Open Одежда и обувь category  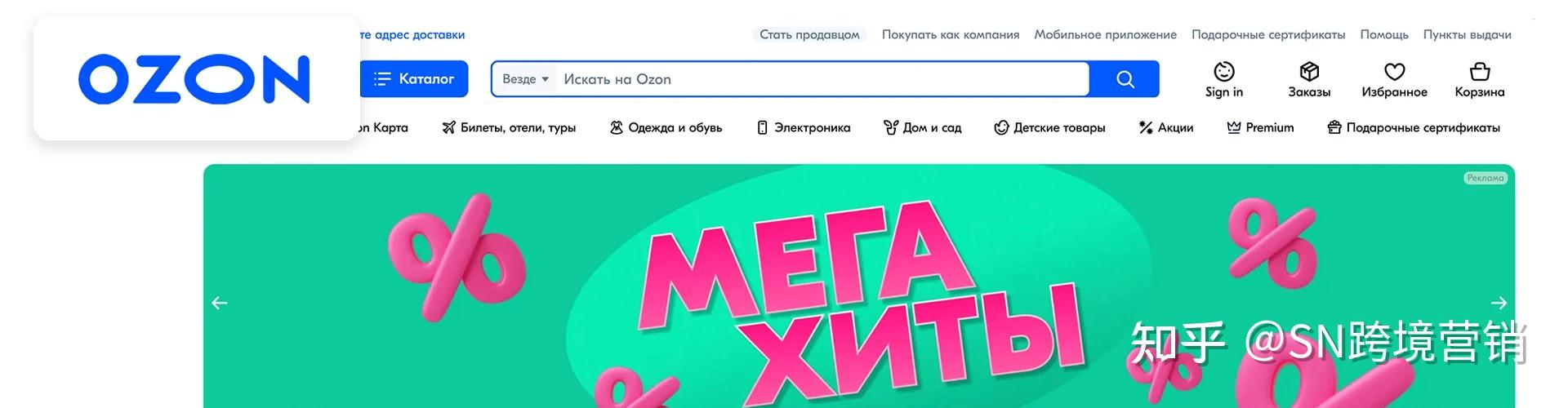point(666,127)
